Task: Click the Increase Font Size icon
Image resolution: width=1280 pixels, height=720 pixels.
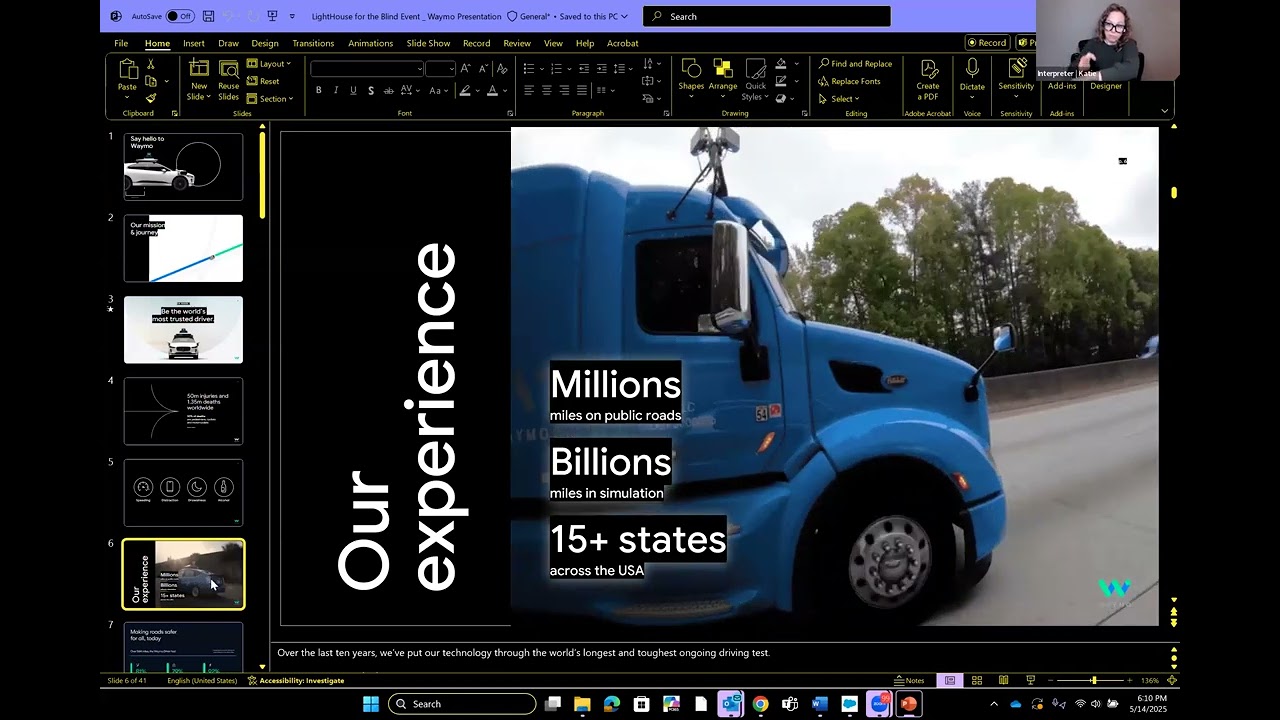Action: tap(466, 68)
